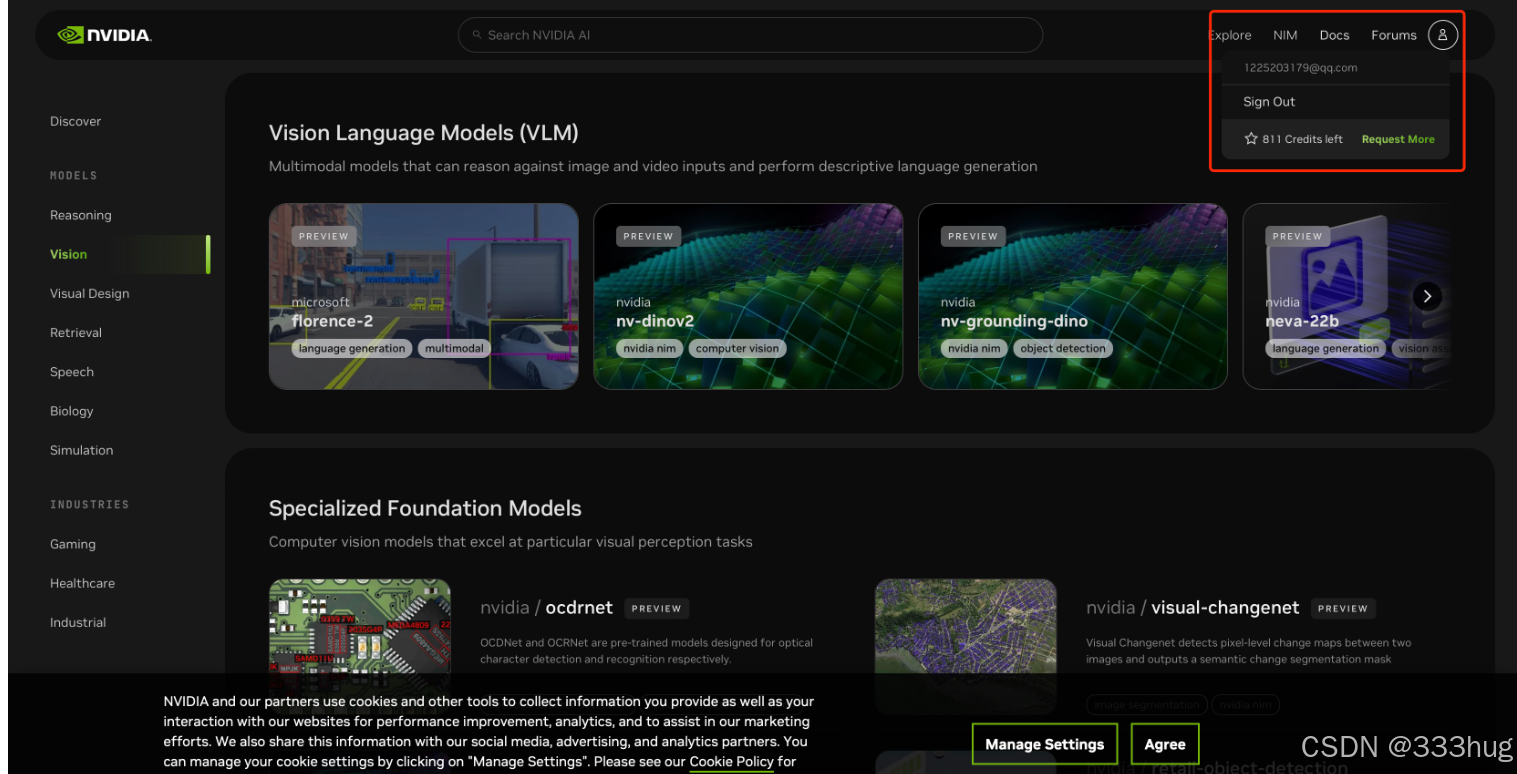Click nvidia nim tag on nv-grounding-dino

click(974, 349)
